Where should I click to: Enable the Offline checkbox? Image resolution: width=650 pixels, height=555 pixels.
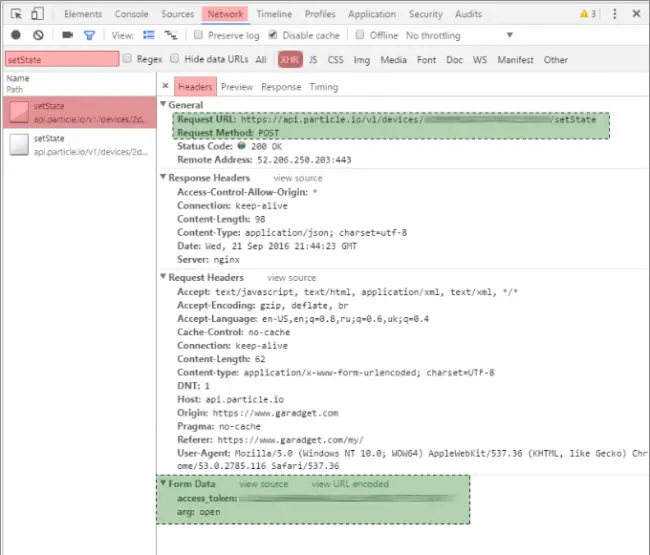[360, 35]
